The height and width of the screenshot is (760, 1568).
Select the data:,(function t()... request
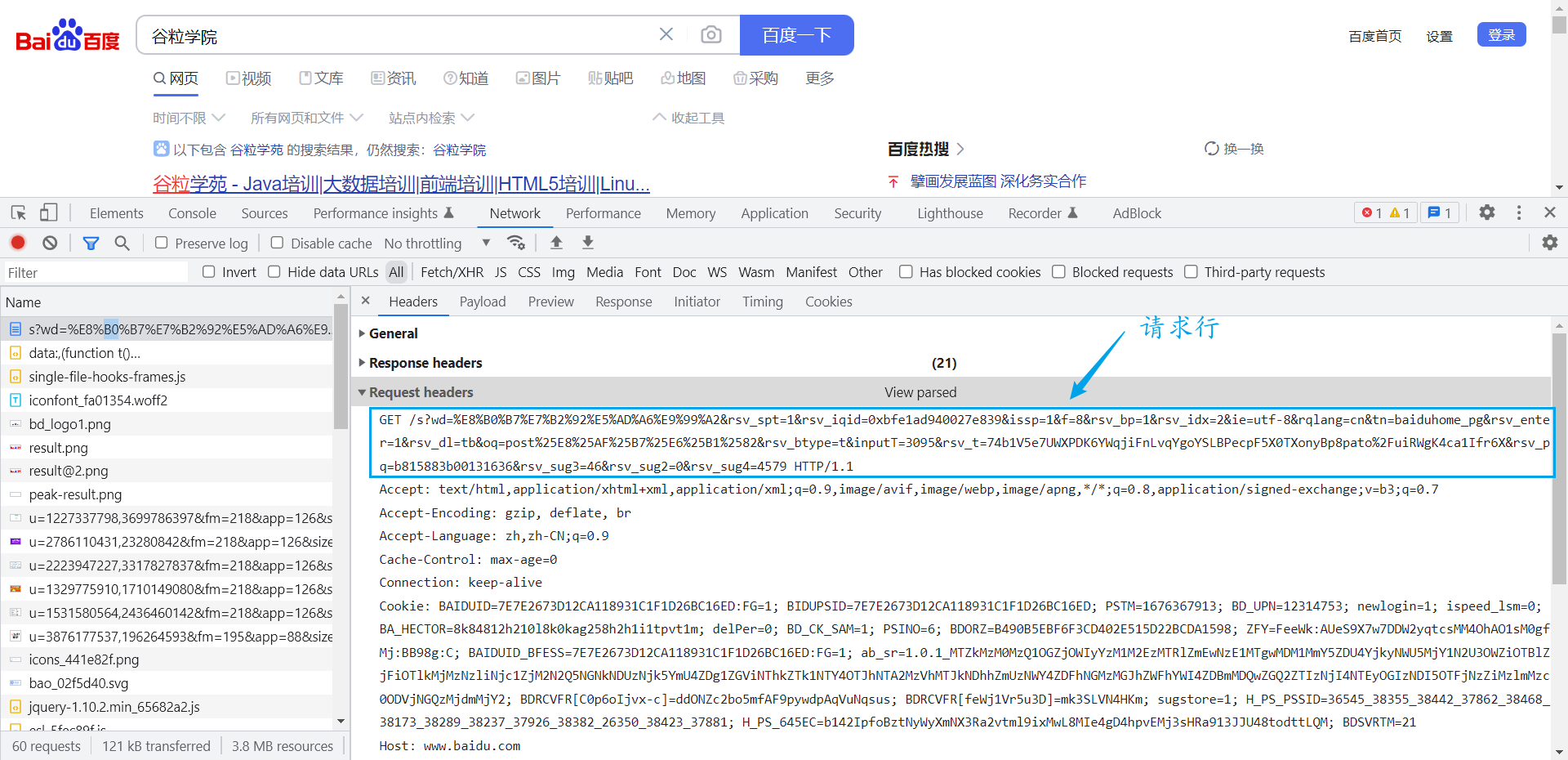click(167, 353)
